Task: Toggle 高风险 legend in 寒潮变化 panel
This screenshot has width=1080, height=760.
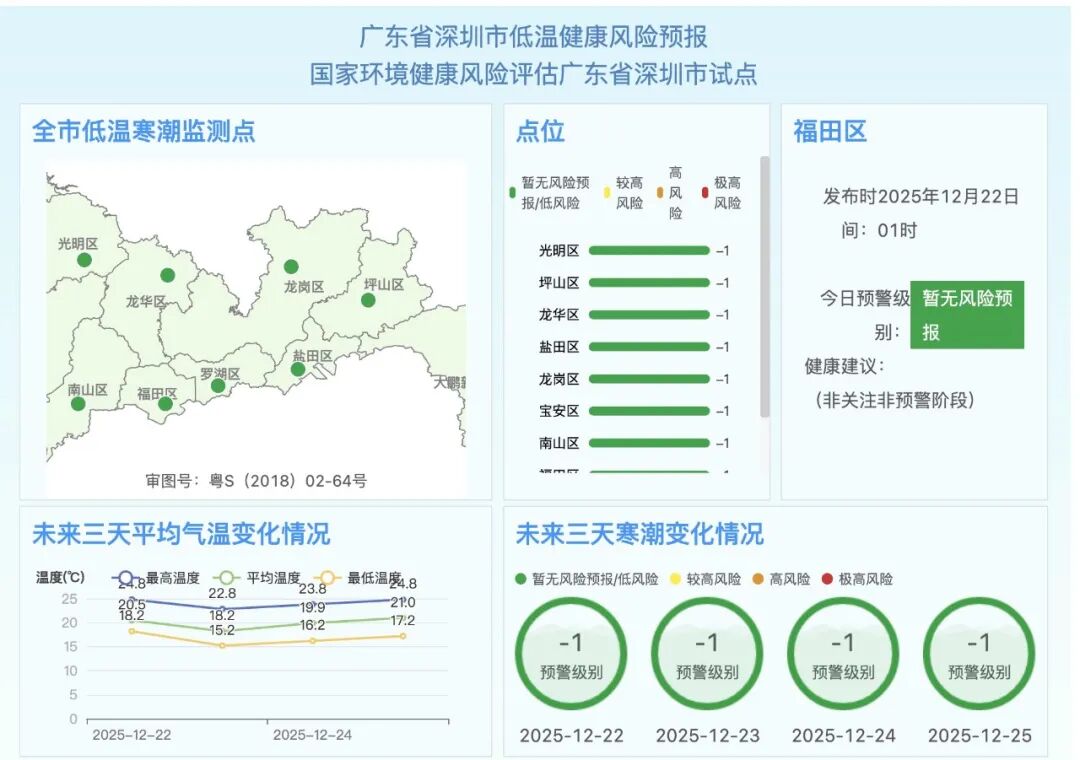Action: coord(783,579)
